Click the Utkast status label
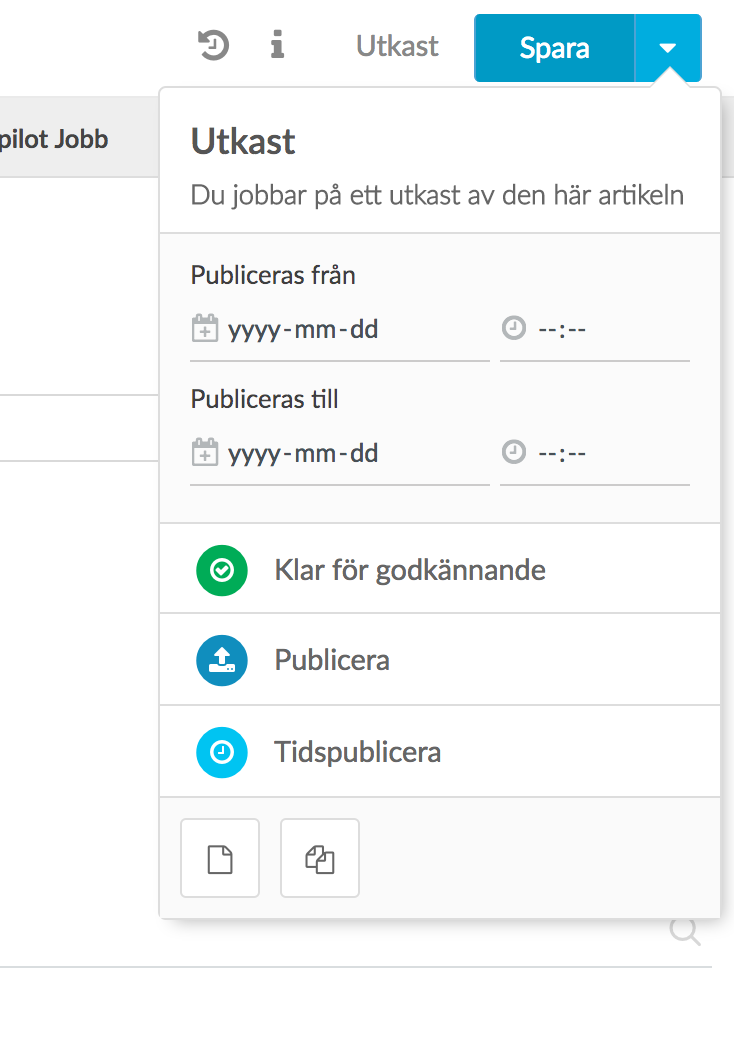This screenshot has width=734, height=1056. (396, 46)
